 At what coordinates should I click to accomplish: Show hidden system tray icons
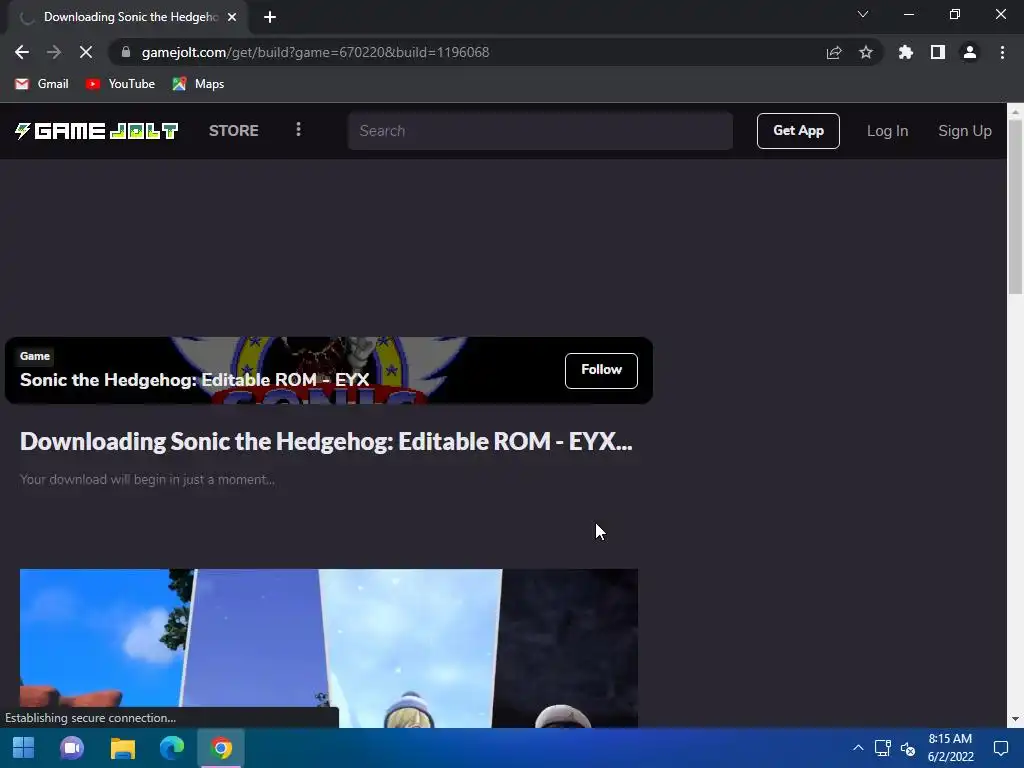tap(858, 748)
